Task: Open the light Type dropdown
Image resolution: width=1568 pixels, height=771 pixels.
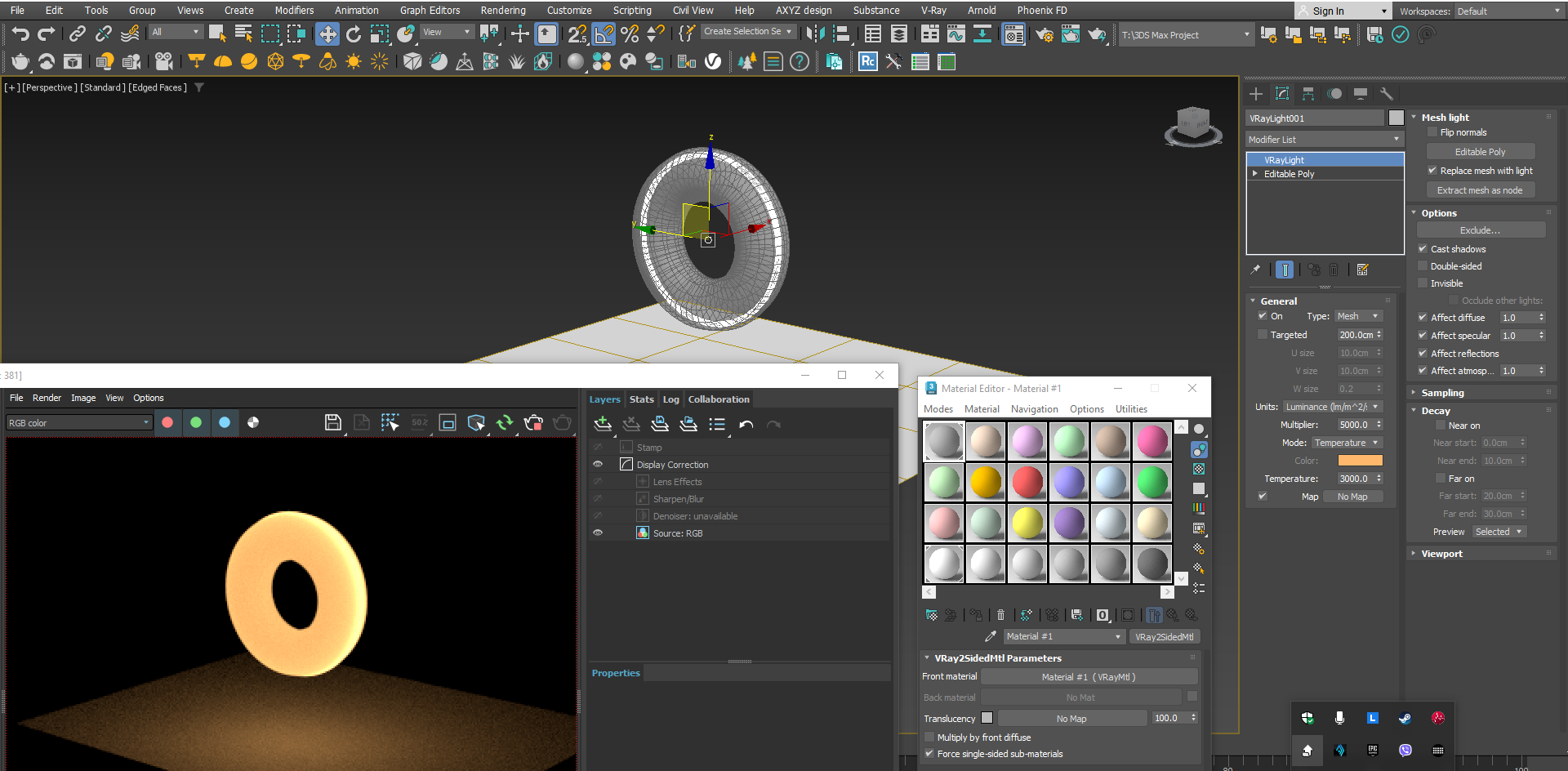Action: [1358, 316]
